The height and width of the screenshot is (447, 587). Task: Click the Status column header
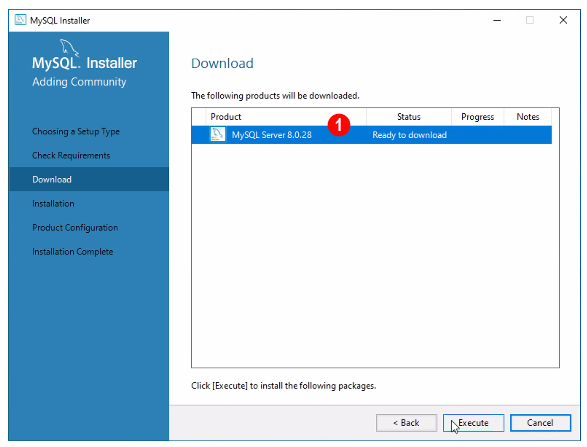tap(409, 117)
